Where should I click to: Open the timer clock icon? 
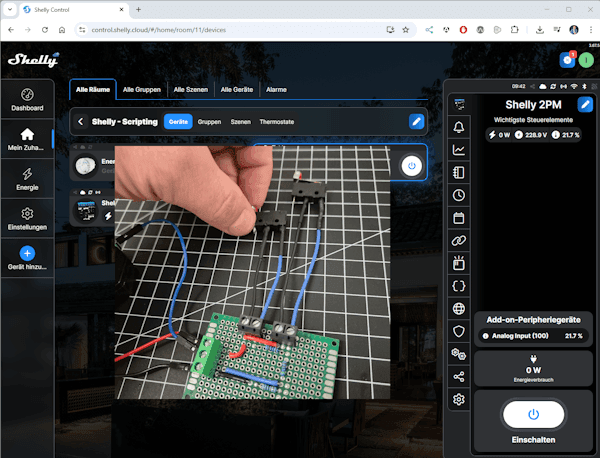[x=459, y=195]
